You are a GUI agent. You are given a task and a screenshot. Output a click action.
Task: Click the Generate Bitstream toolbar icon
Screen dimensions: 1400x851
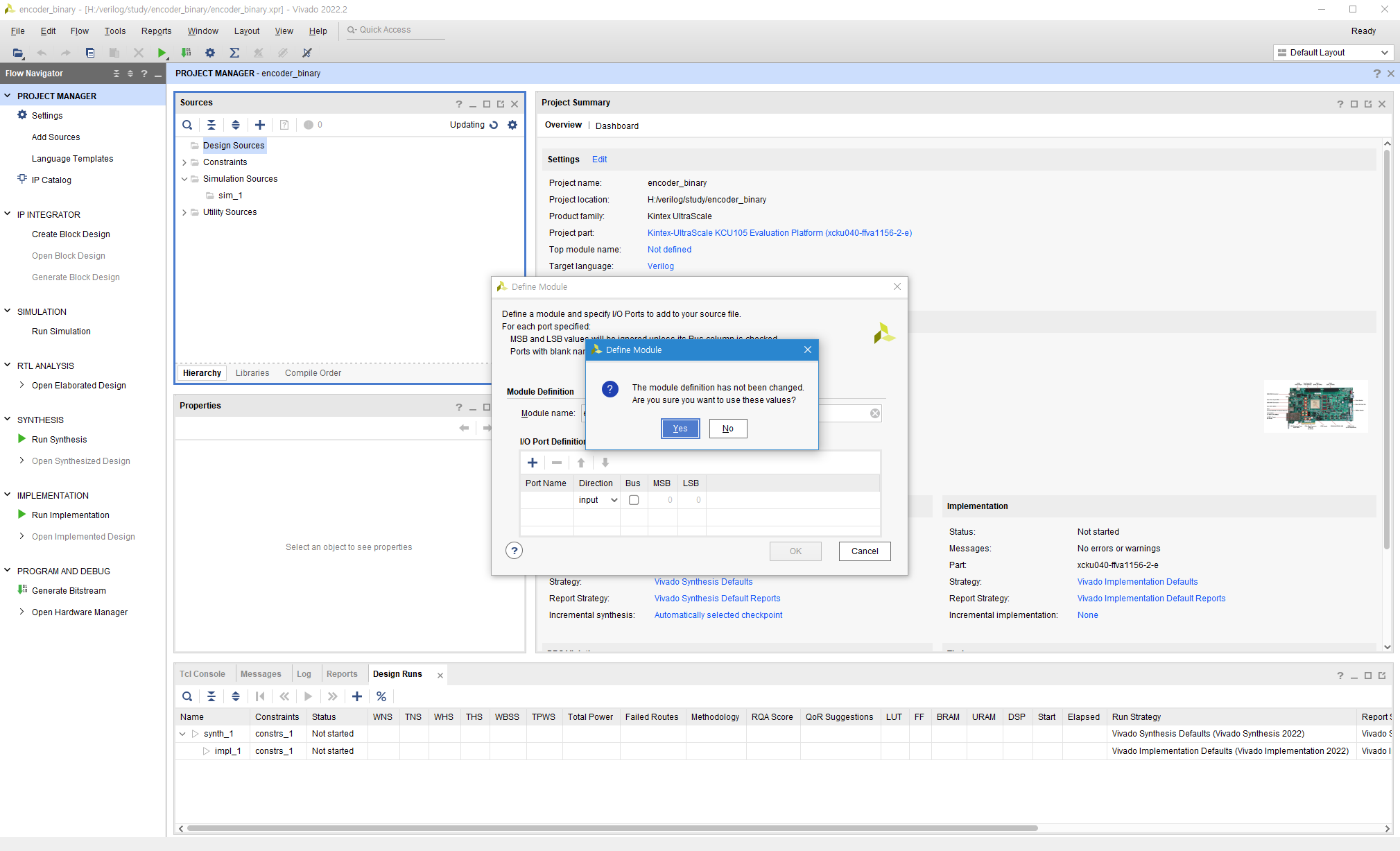[186, 53]
